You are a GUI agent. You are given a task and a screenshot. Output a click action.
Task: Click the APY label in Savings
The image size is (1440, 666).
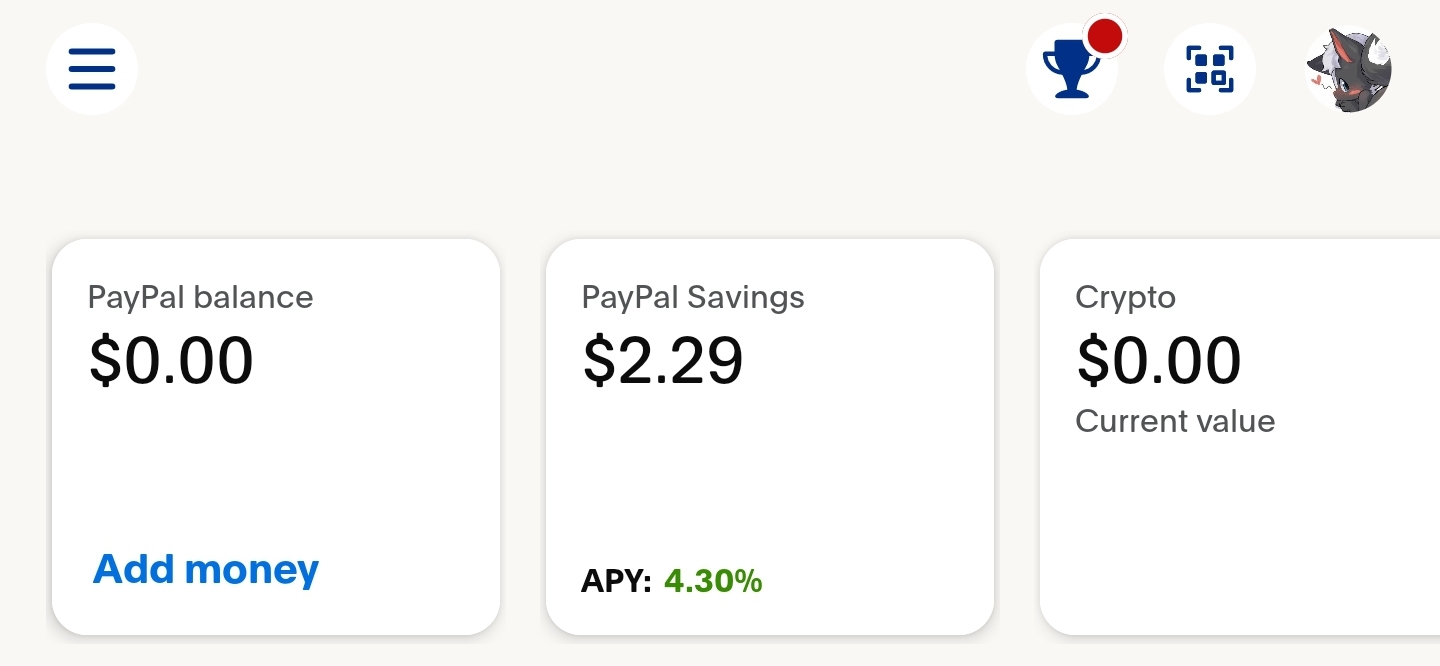[x=616, y=581]
